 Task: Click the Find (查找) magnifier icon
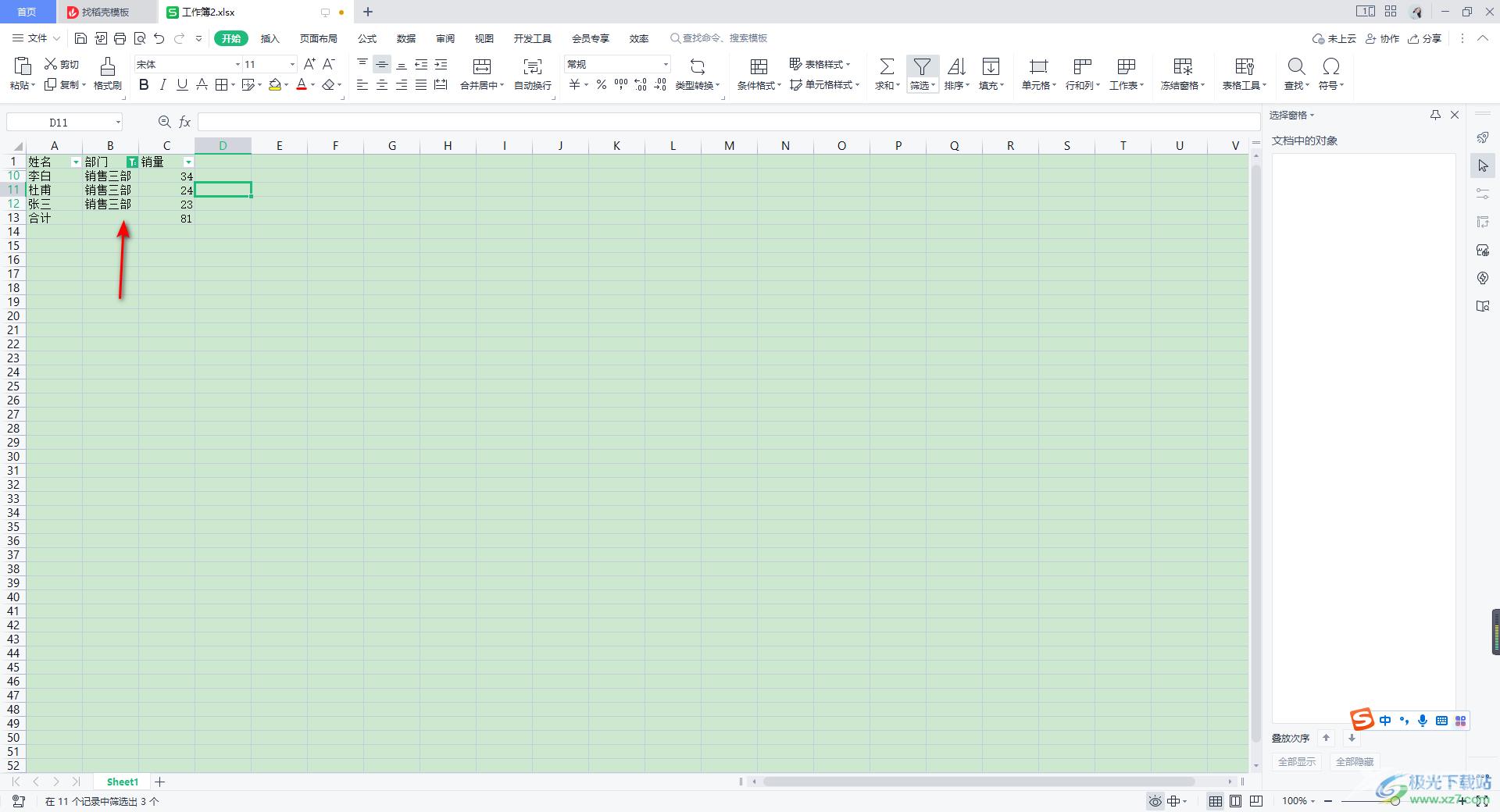click(x=1296, y=66)
